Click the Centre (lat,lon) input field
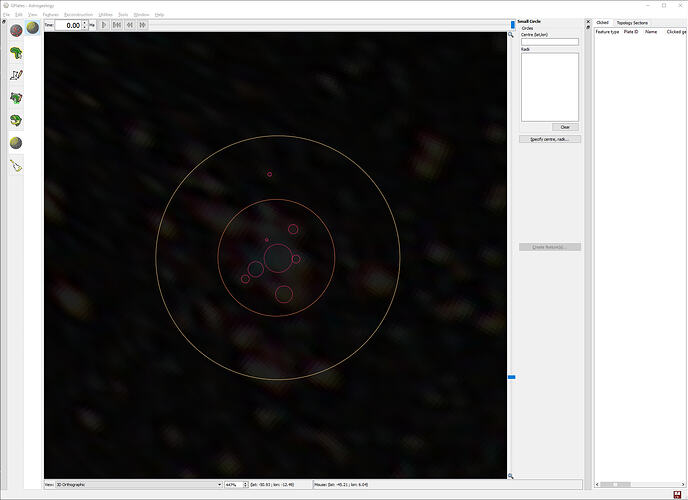Screen dimensions: 688x500 pyautogui.click(x=550, y=42)
